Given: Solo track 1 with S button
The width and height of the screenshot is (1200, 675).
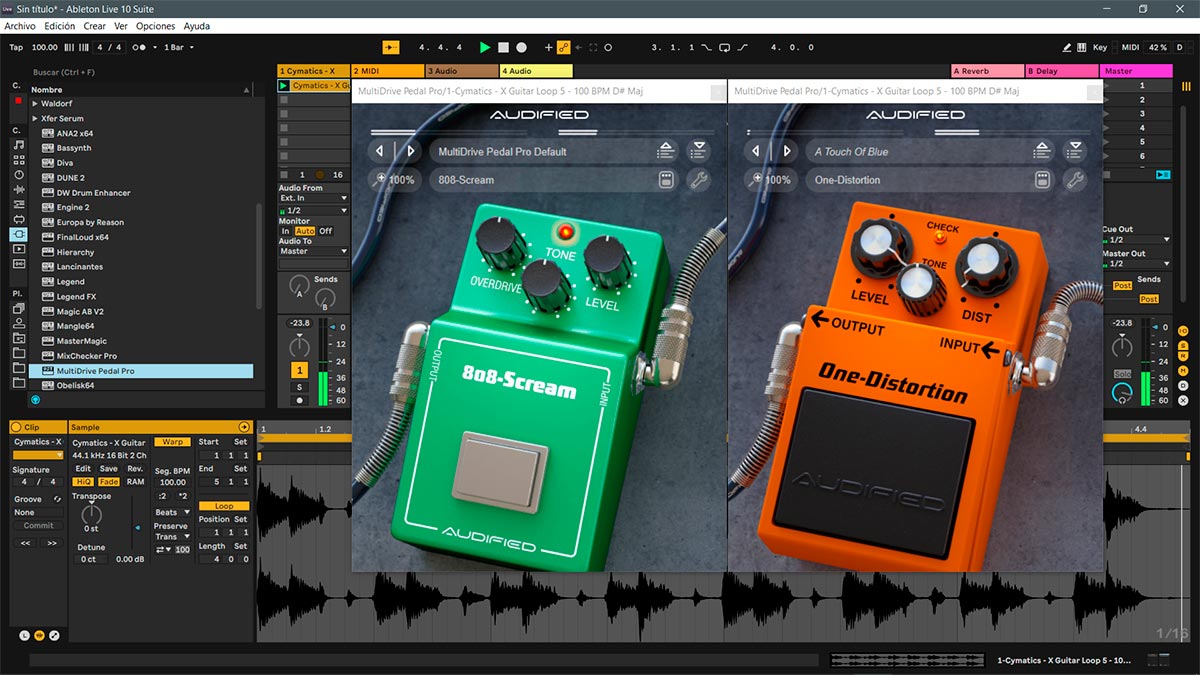Looking at the screenshot, I should point(298,387).
